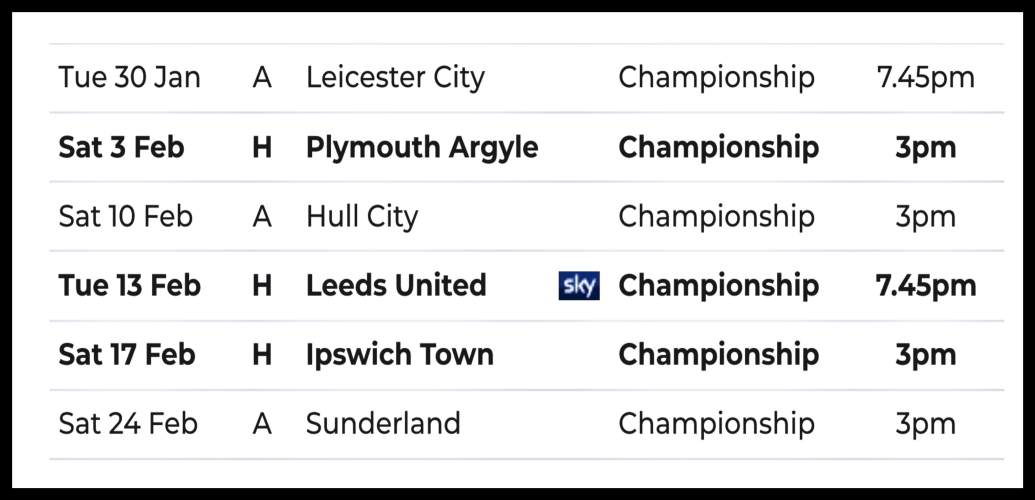The image size is (1035, 500).
Task: Click the H venue marker for Ipswich Town
Action: click(262, 355)
